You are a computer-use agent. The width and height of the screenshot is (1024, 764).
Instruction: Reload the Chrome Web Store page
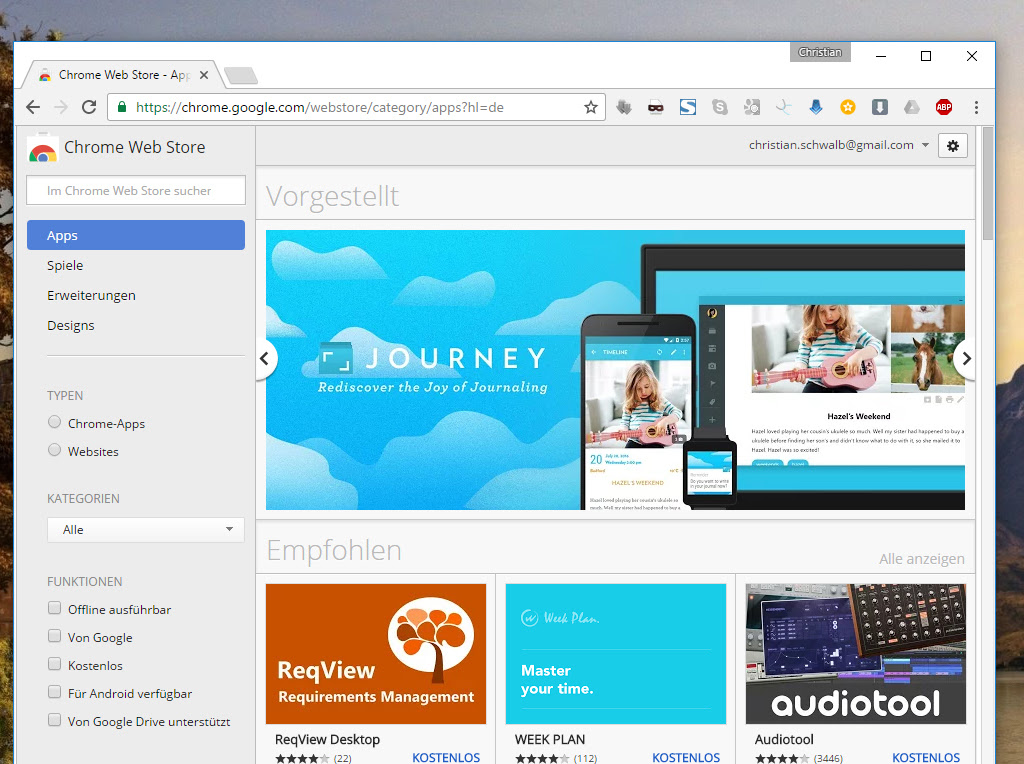[89, 107]
